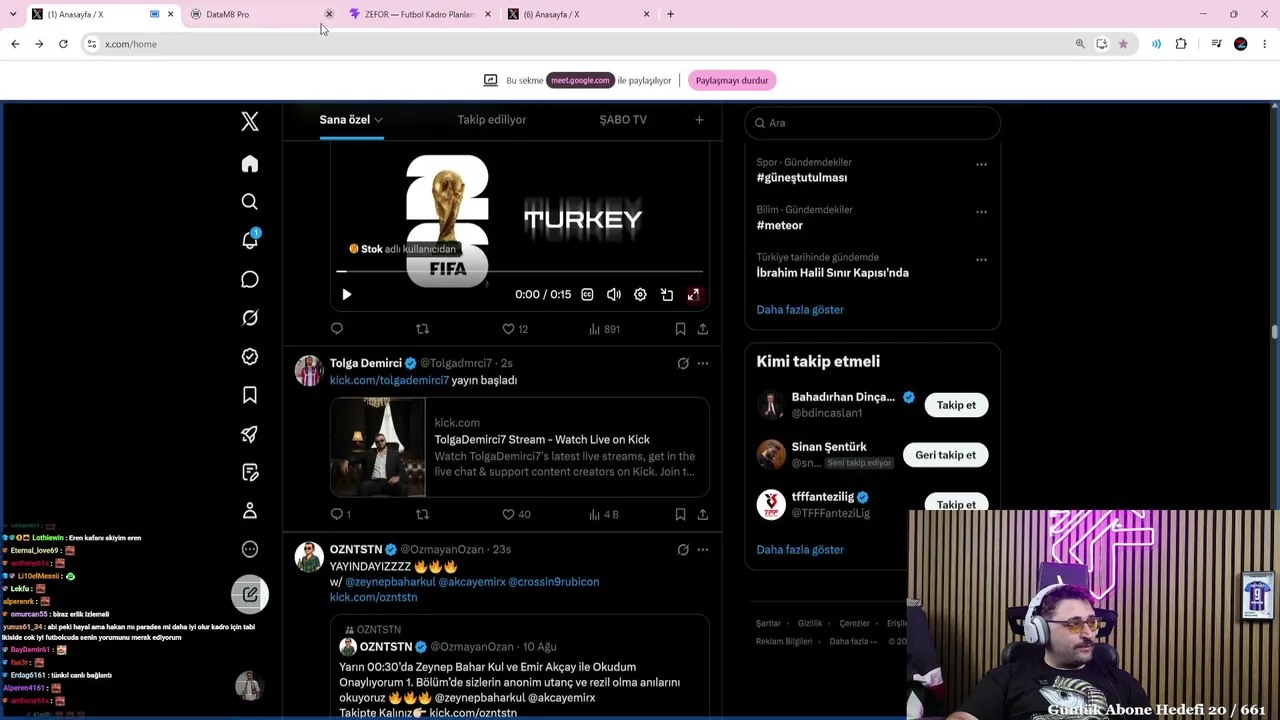Open options for İbrahim Halil Sınır Kapısı'nda trend
The height and width of the screenshot is (720, 1280).
coord(981,260)
